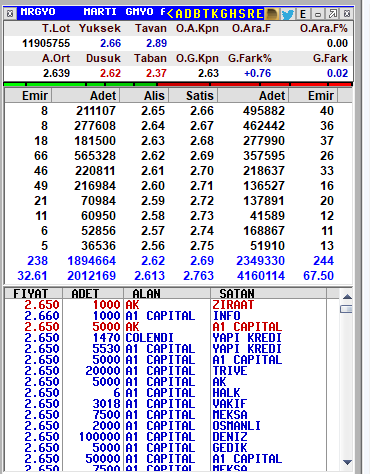The width and height of the screenshot is (370, 474).
Task: Click Yuksek value 2.66
Action: click(x=110, y=43)
